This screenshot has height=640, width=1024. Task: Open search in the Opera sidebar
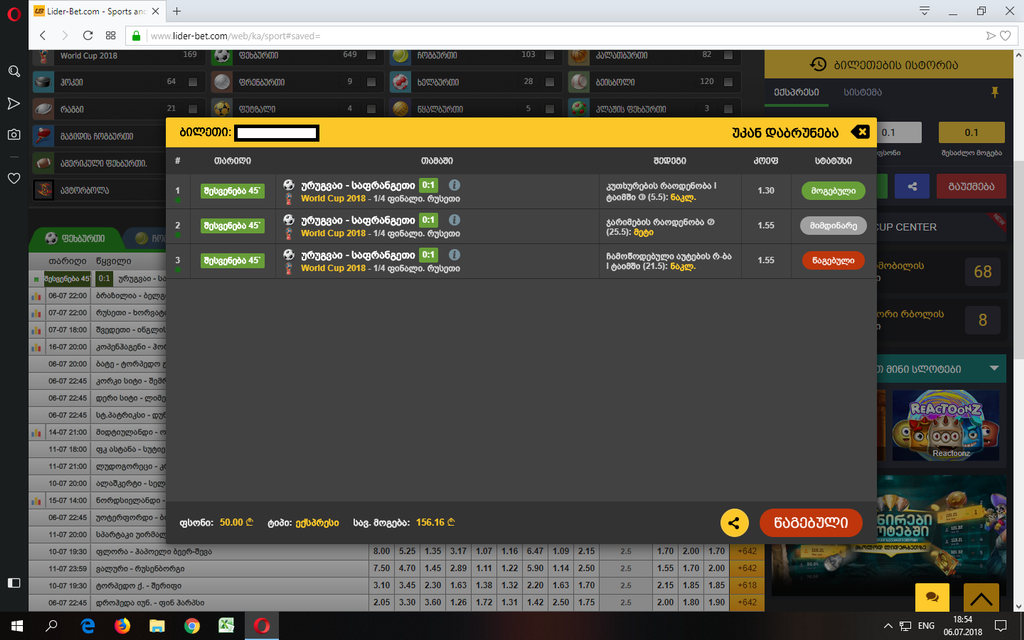(x=14, y=71)
